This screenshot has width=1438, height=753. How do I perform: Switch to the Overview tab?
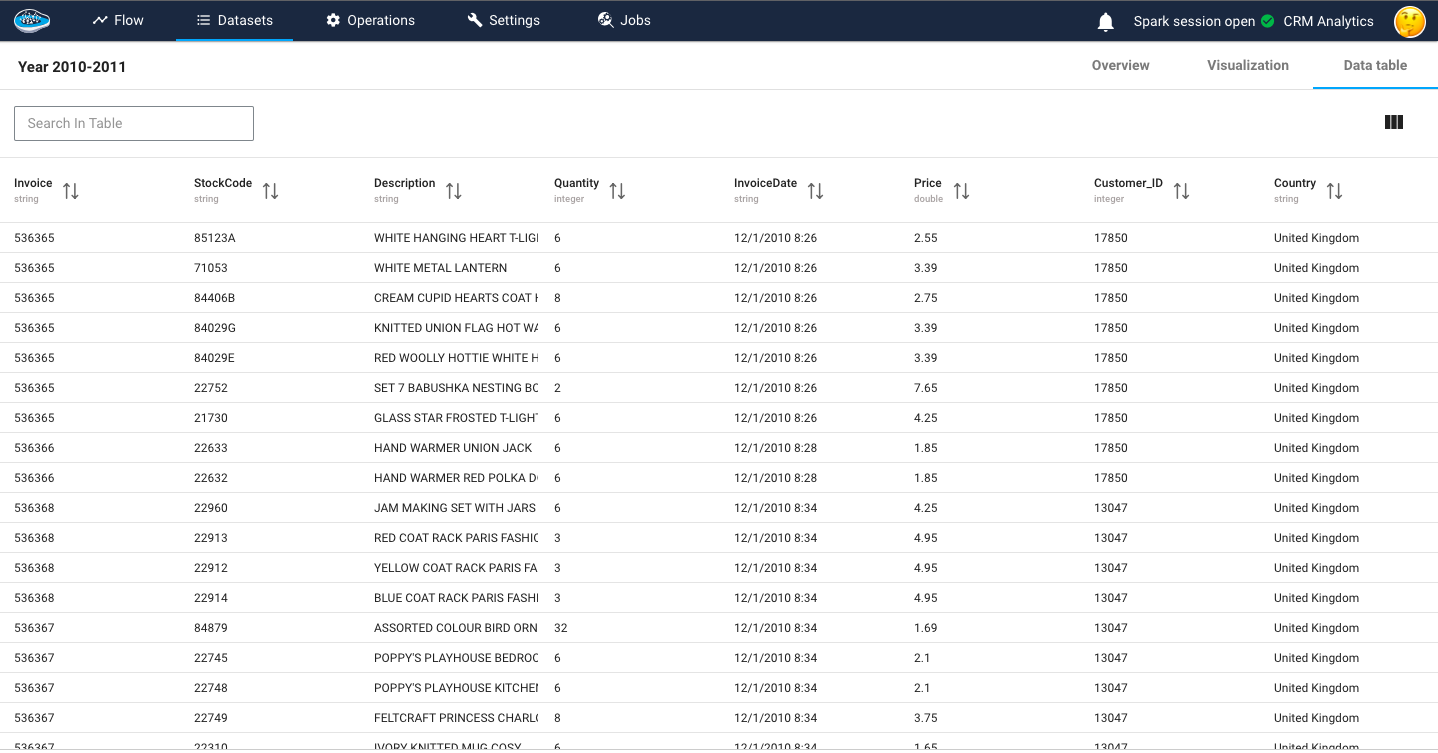1120,65
